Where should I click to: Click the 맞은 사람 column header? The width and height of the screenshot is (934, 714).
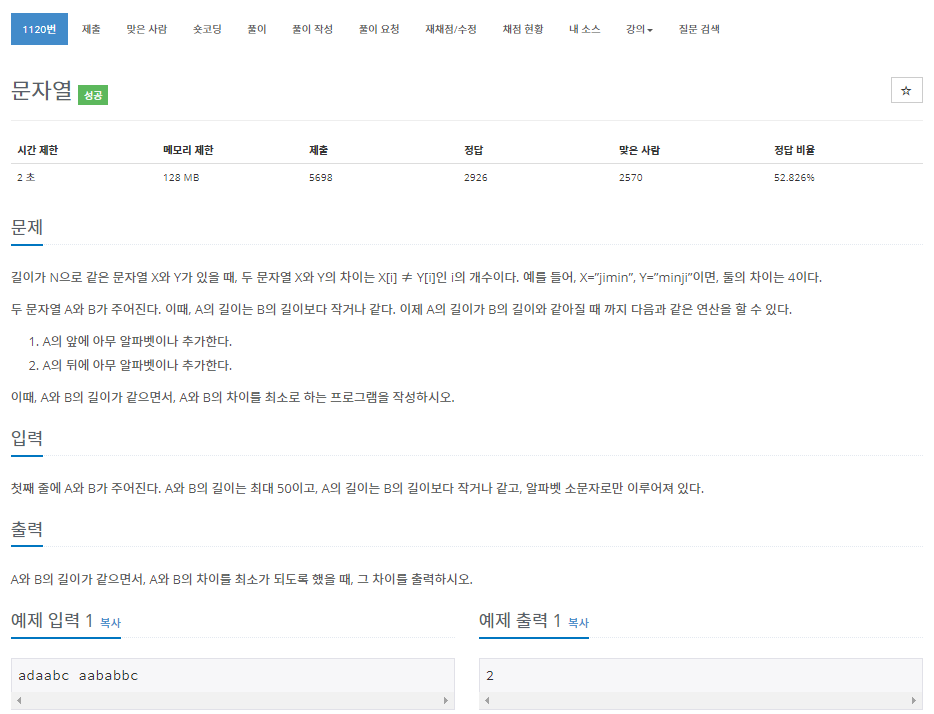(x=639, y=150)
